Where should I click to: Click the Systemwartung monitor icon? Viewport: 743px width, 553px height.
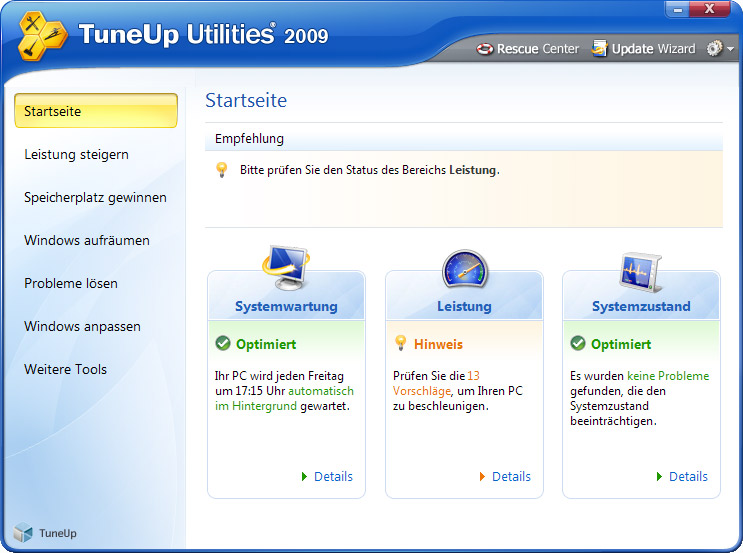[x=286, y=267]
